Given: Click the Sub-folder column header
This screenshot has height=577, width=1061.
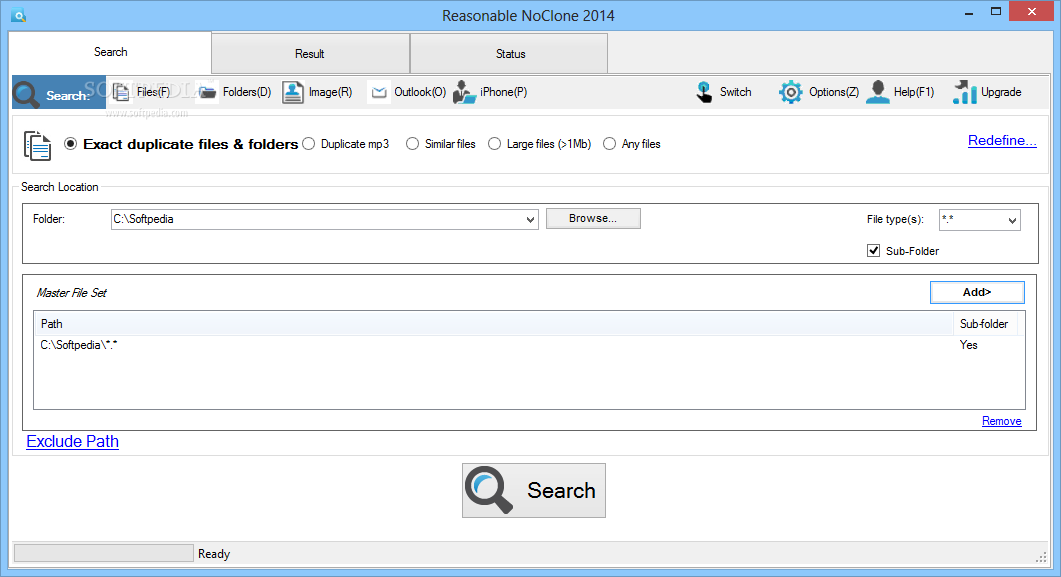Looking at the screenshot, I should pos(985,324).
